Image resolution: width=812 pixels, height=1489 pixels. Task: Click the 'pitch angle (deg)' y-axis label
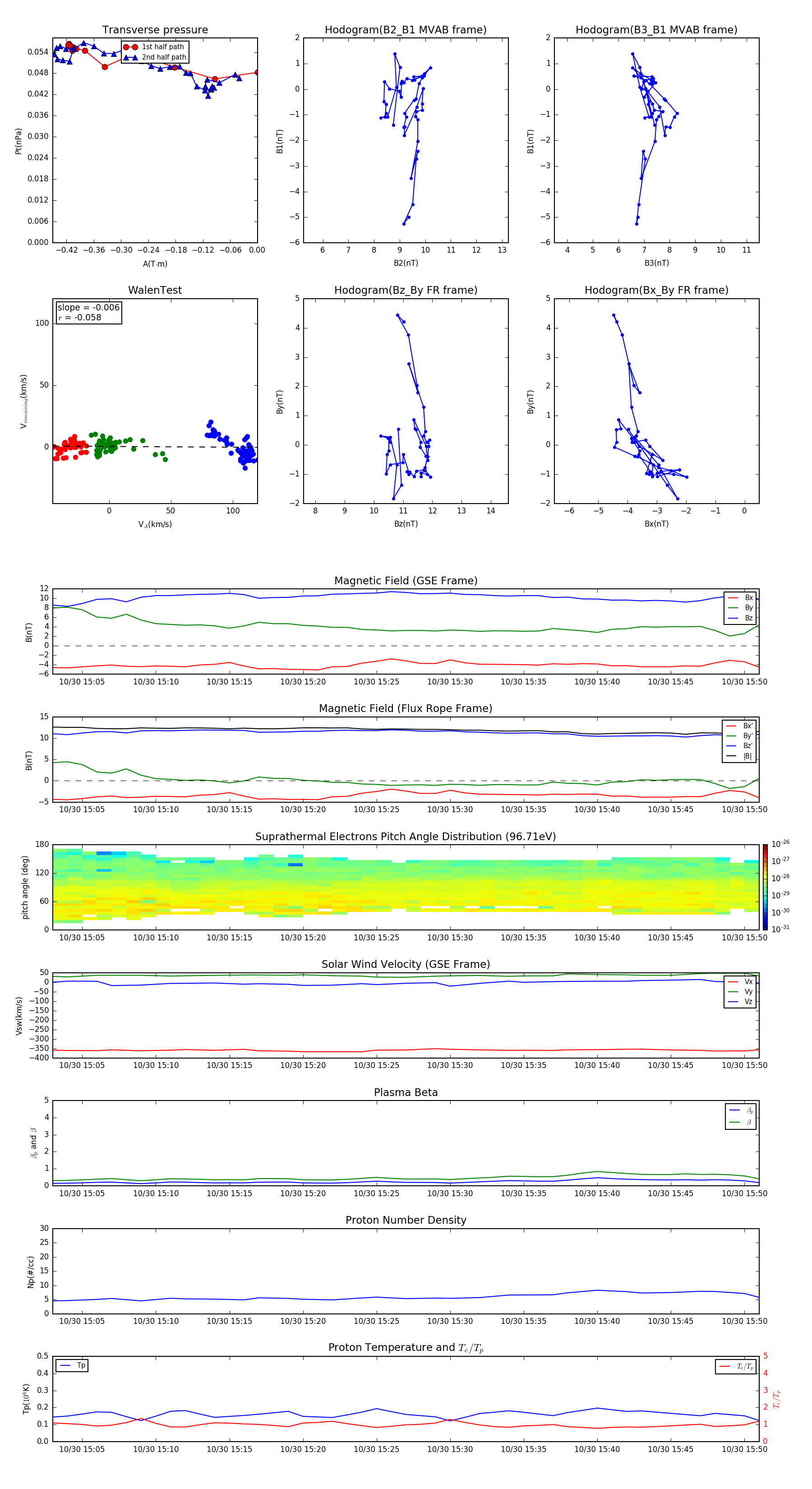pos(25,887)
